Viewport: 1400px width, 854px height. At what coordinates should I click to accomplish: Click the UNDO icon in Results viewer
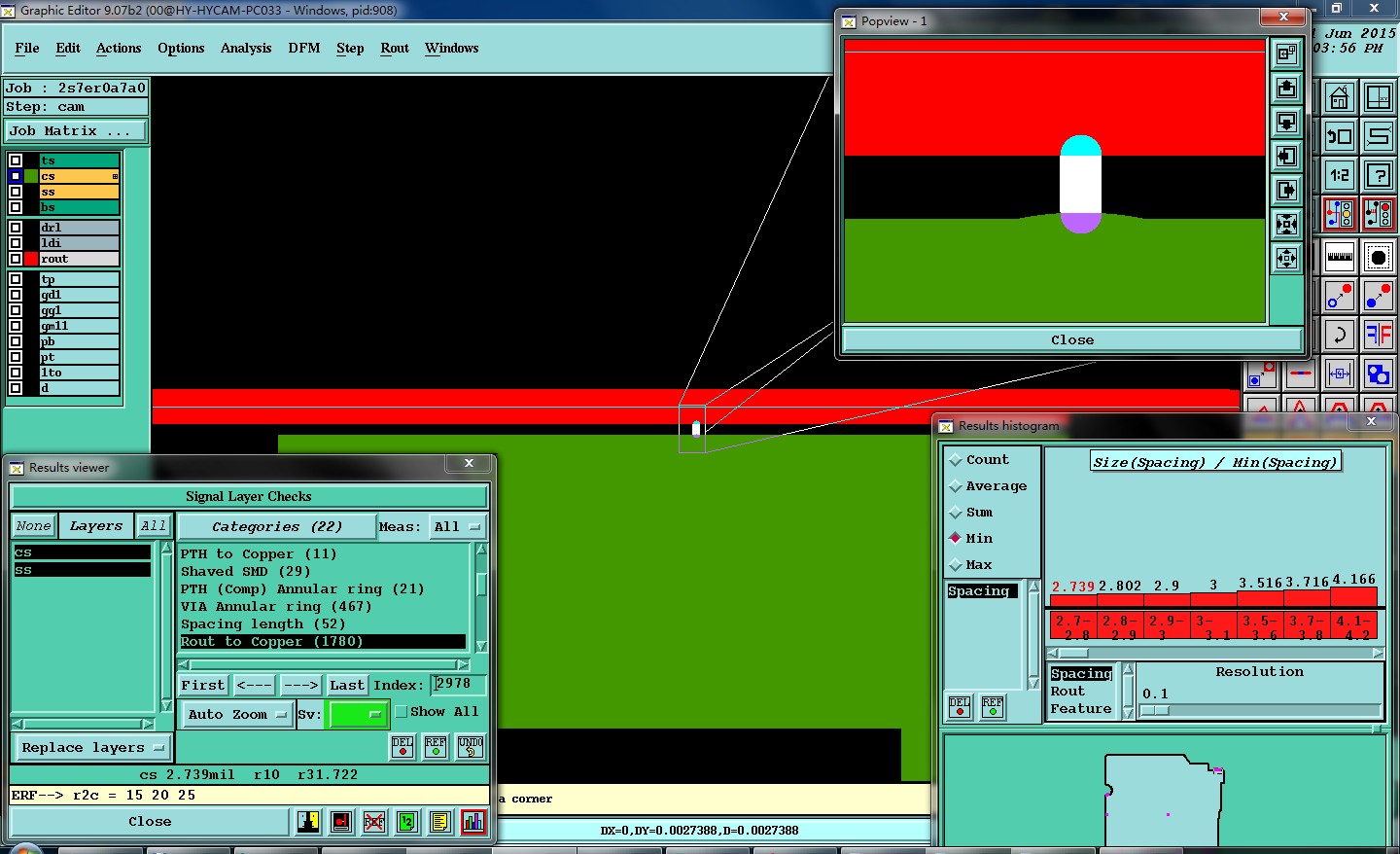click(x=471, y=747)
